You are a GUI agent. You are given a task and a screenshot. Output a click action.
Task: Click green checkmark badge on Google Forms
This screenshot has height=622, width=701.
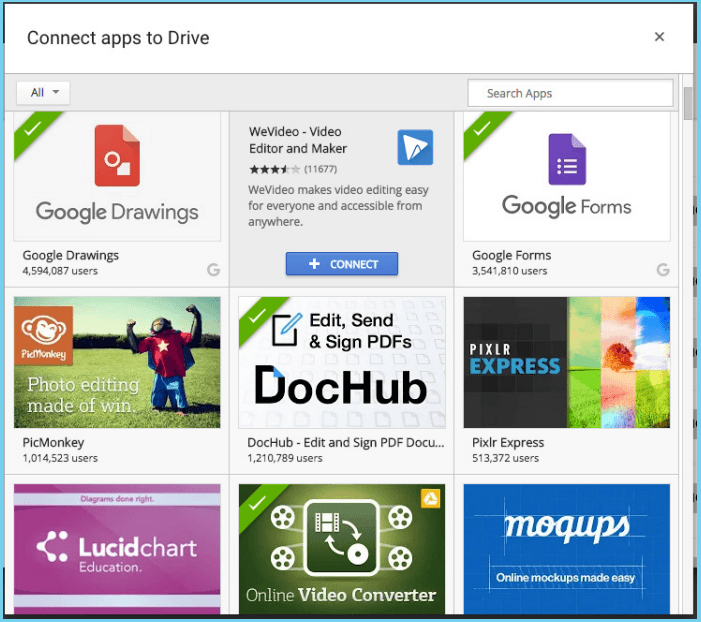[481, 130]
